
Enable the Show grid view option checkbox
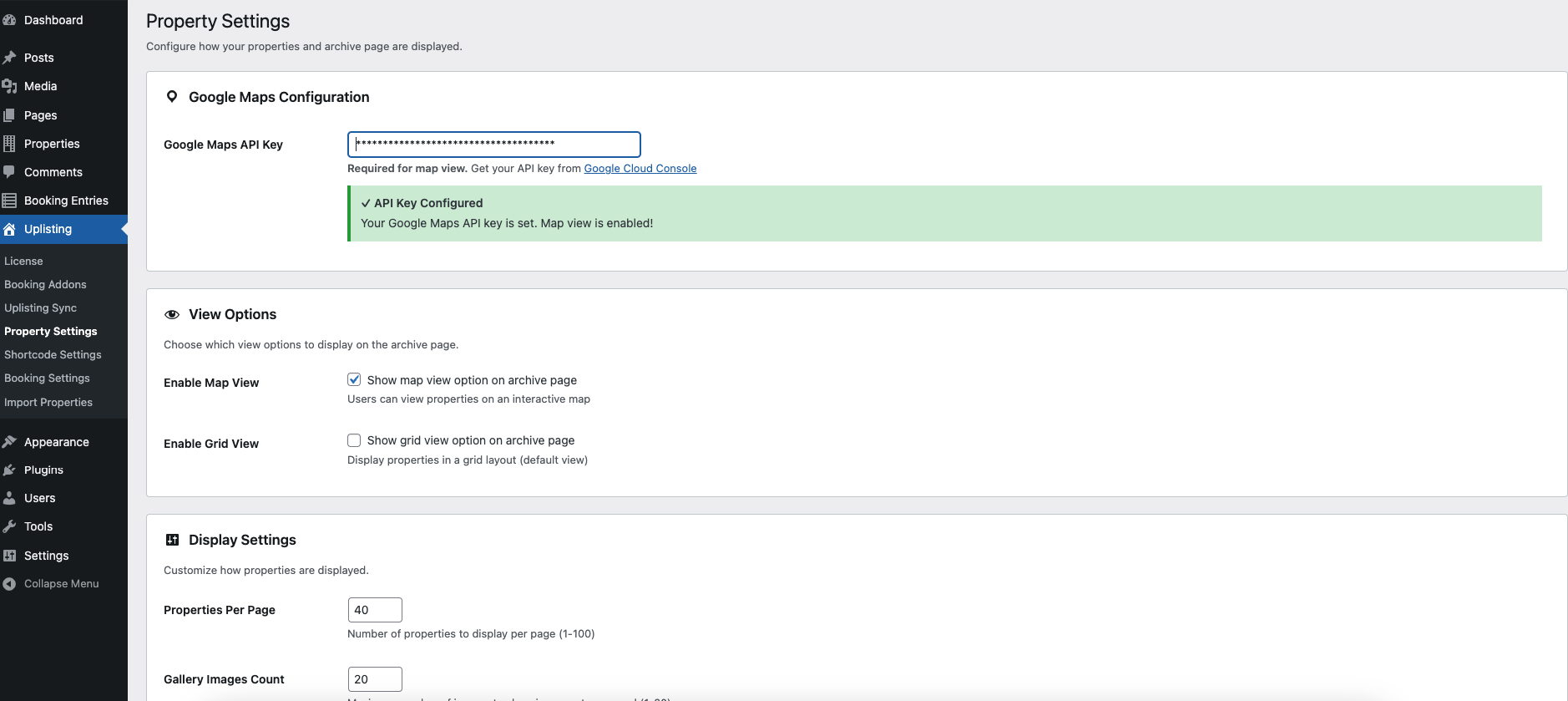click(354, 440)
